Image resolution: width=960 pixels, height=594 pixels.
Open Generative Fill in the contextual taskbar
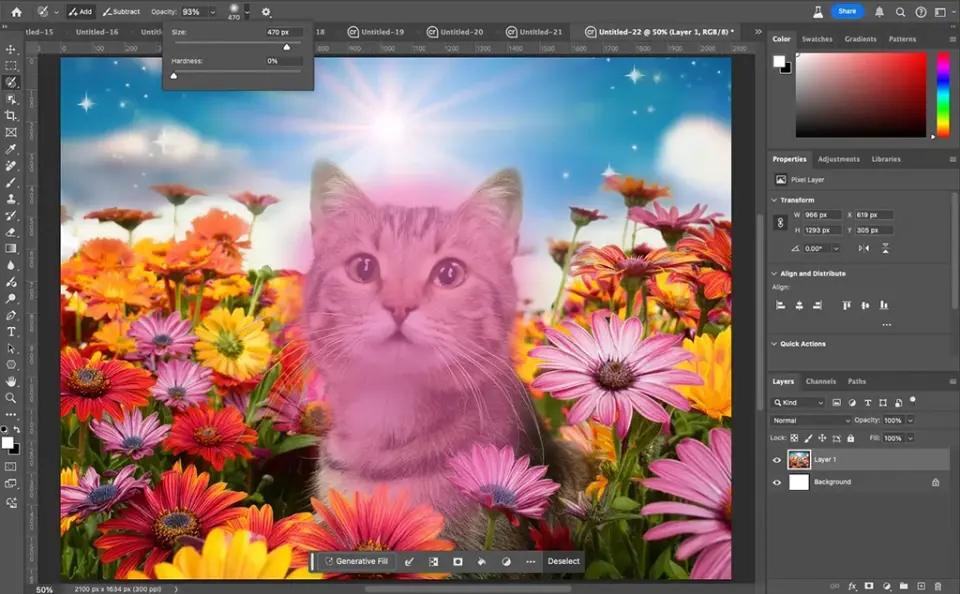pyautogui.click(x=357, y=561)
